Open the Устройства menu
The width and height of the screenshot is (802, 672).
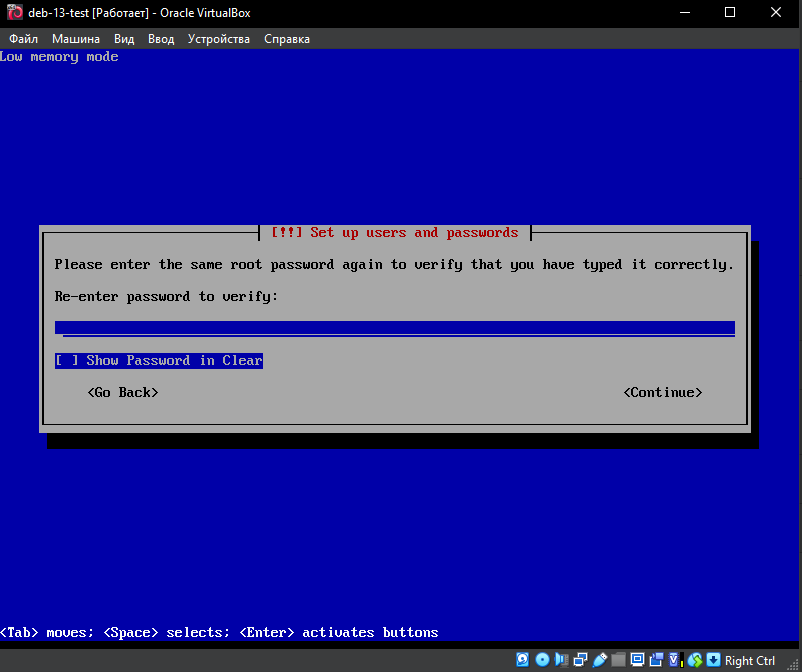click(219, 39)
